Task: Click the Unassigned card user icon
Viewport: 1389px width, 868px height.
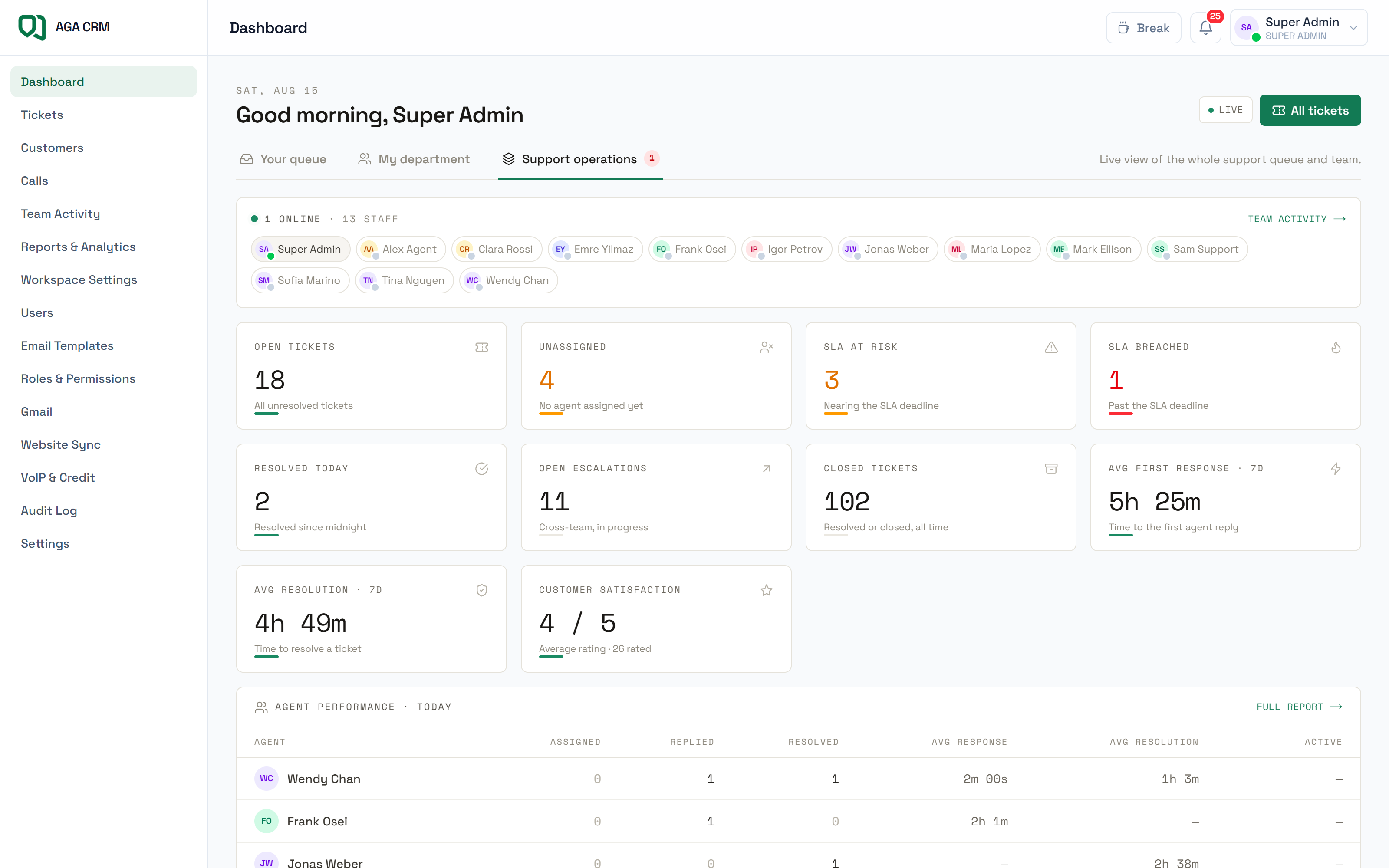Action: (766, 347)
